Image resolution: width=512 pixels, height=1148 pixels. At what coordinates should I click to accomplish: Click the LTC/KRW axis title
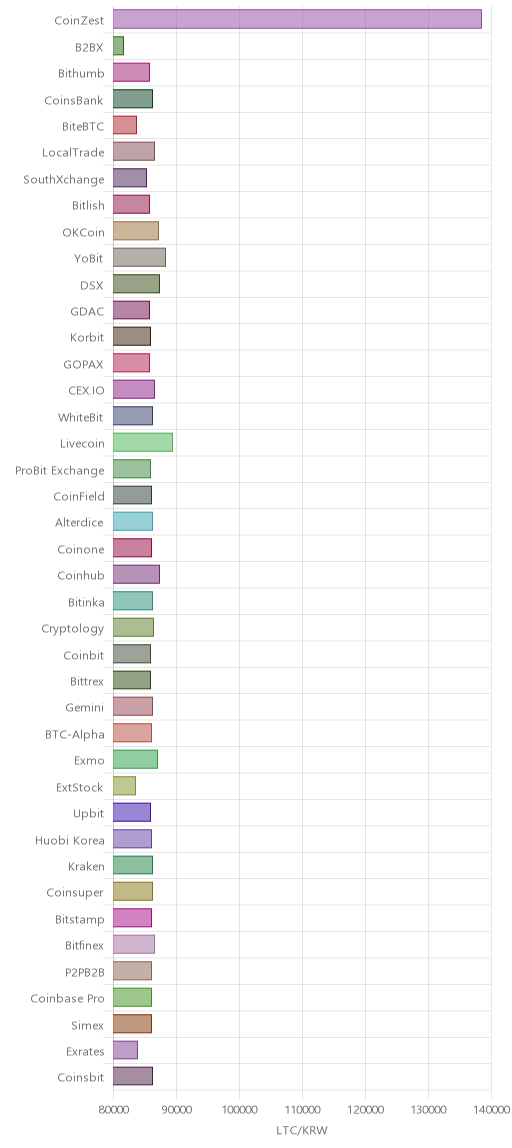302,1130
